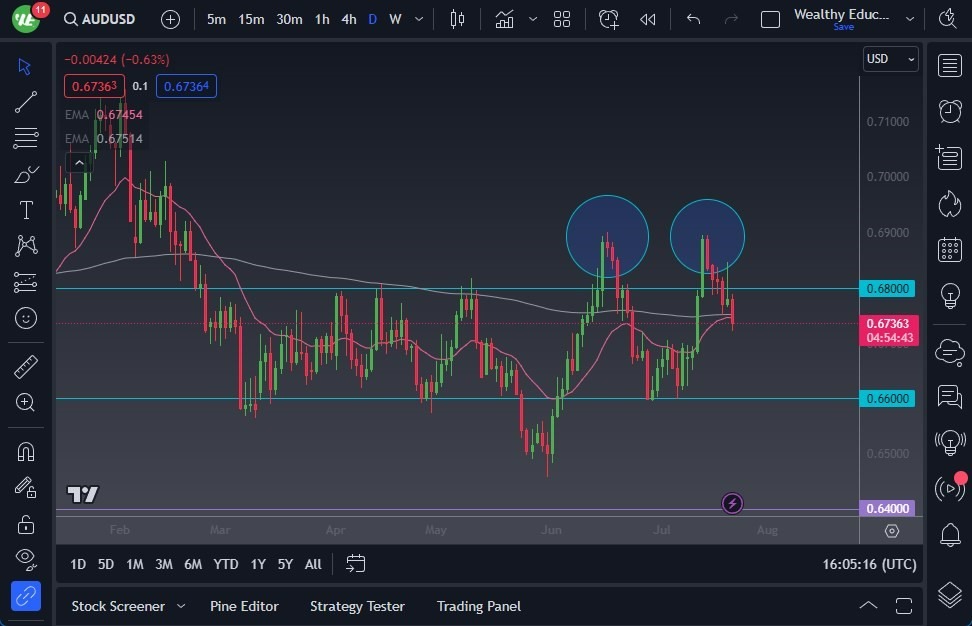Expand the timeframe interval dropdown
Screen dimensions: 972x626
[x=418, y=17]
